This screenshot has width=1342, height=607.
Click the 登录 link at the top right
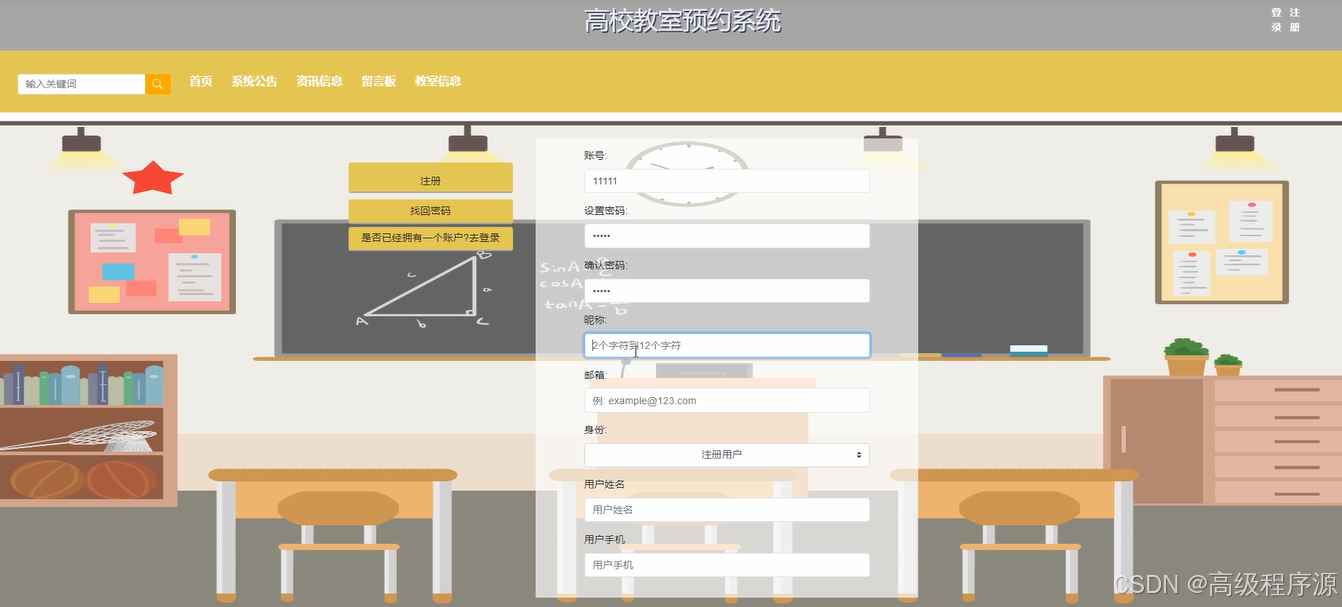point(1277,20)
